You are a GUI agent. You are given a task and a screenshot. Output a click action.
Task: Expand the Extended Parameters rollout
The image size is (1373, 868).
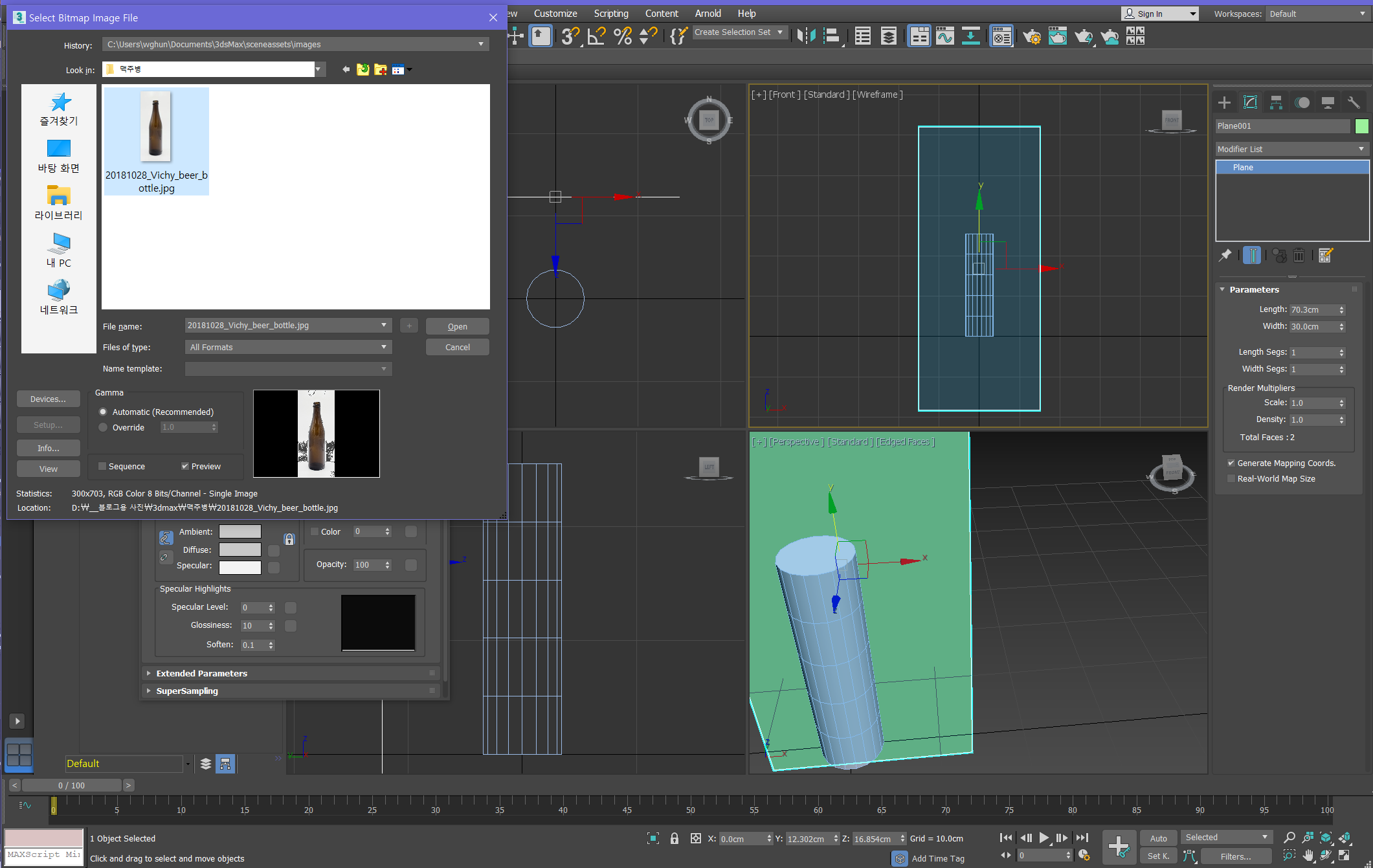pos(201,673)
